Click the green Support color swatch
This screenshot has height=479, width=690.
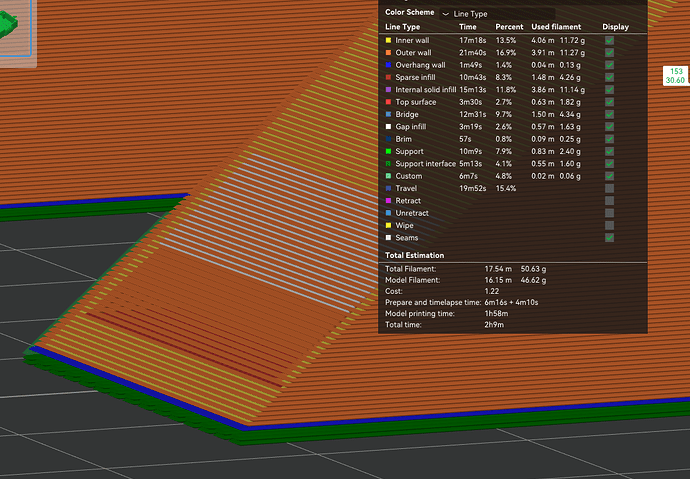(x=388, y=151)
